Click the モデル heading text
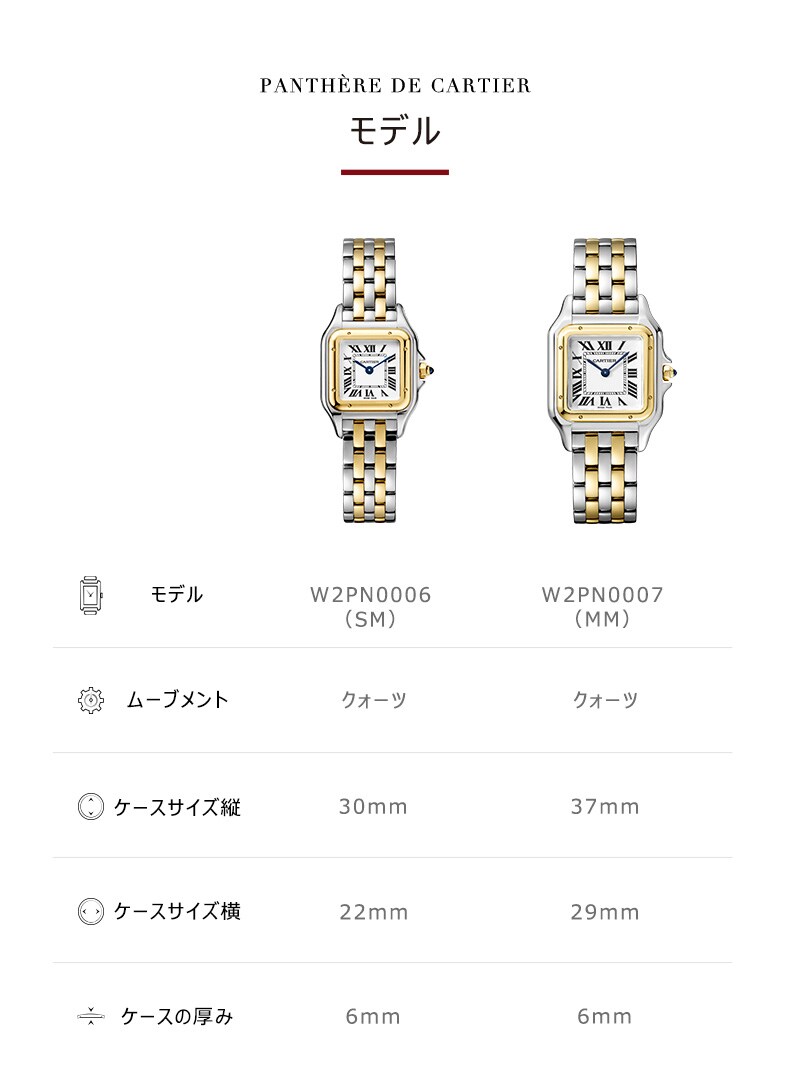 [x=395, y=131]
